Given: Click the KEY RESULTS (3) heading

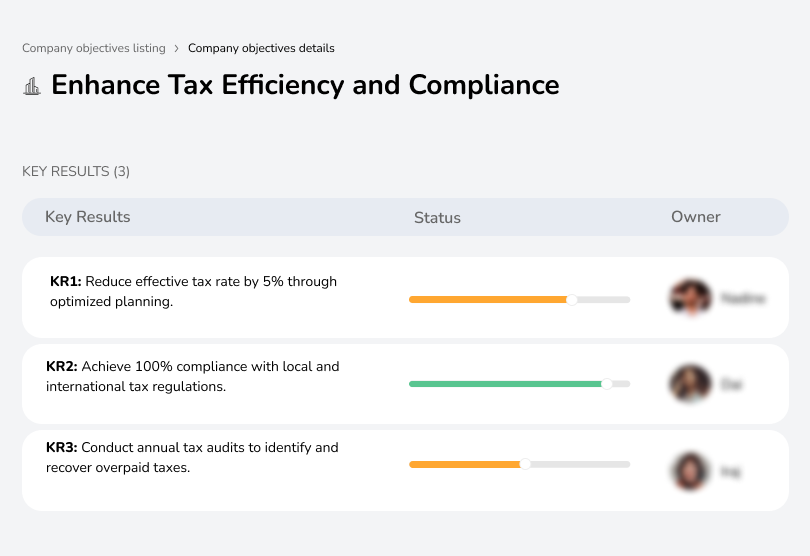Looking at the screenshot, I should point(76,172).
